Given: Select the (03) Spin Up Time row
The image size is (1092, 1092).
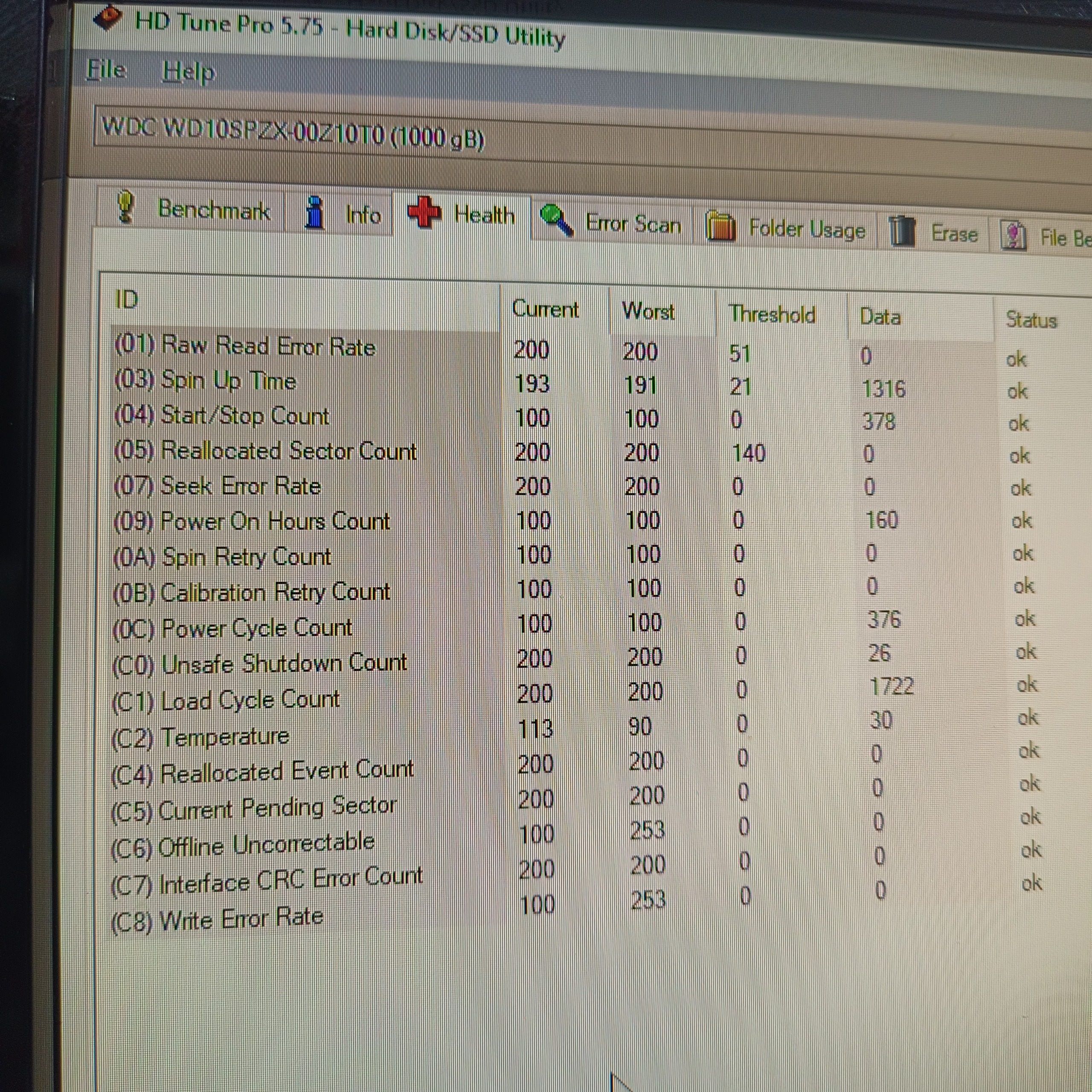Looking at the screenshot, I should [571, 385].
